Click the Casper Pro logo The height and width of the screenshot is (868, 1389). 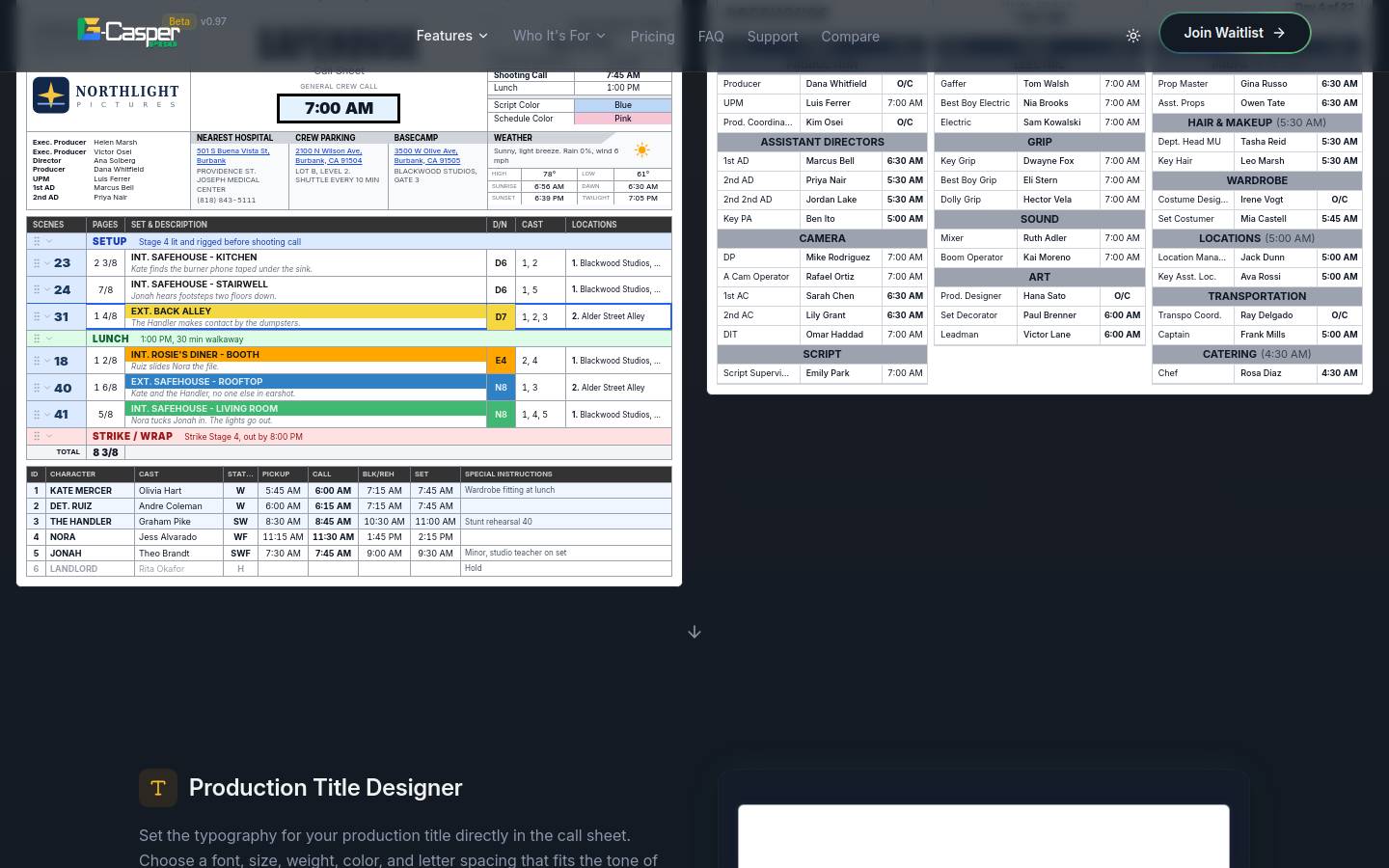pyautogui.click(x=128, y=33)
